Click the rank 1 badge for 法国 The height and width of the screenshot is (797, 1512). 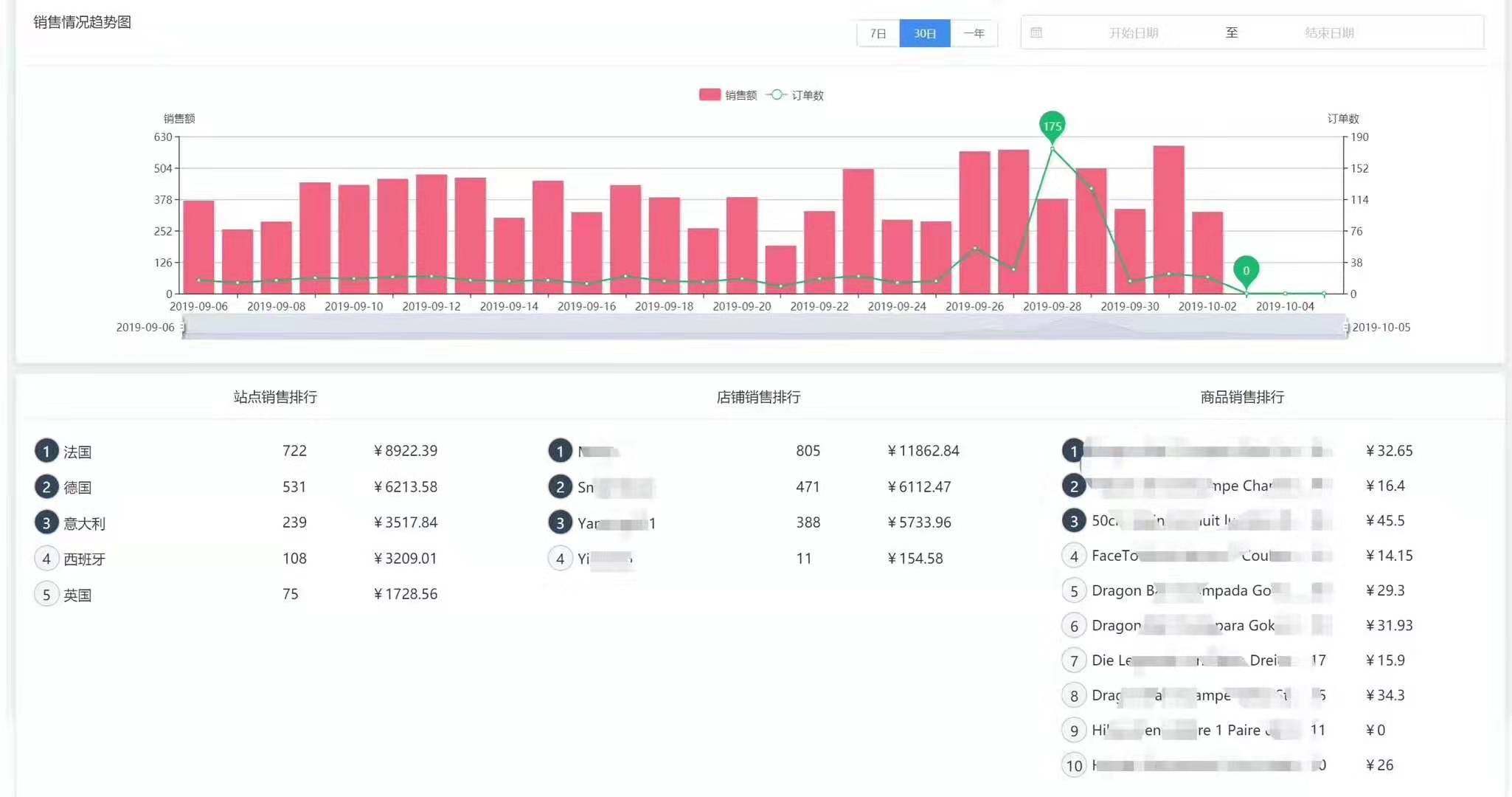(x=46, y=451)
